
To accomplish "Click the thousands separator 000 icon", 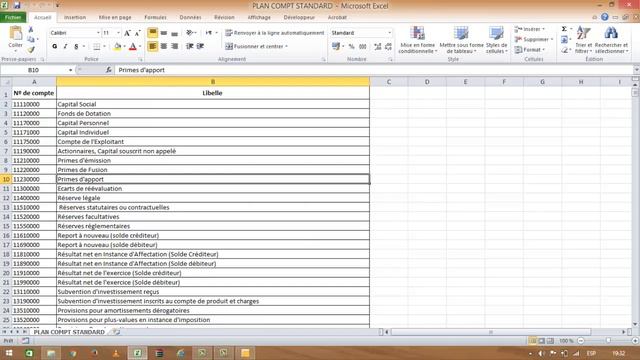I will pyautogui.click(x=362, y=47).
